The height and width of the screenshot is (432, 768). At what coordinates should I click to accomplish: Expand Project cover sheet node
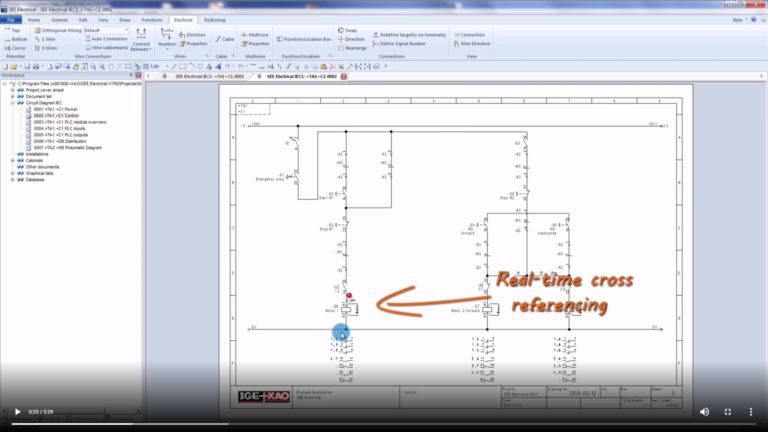(13, 90)
